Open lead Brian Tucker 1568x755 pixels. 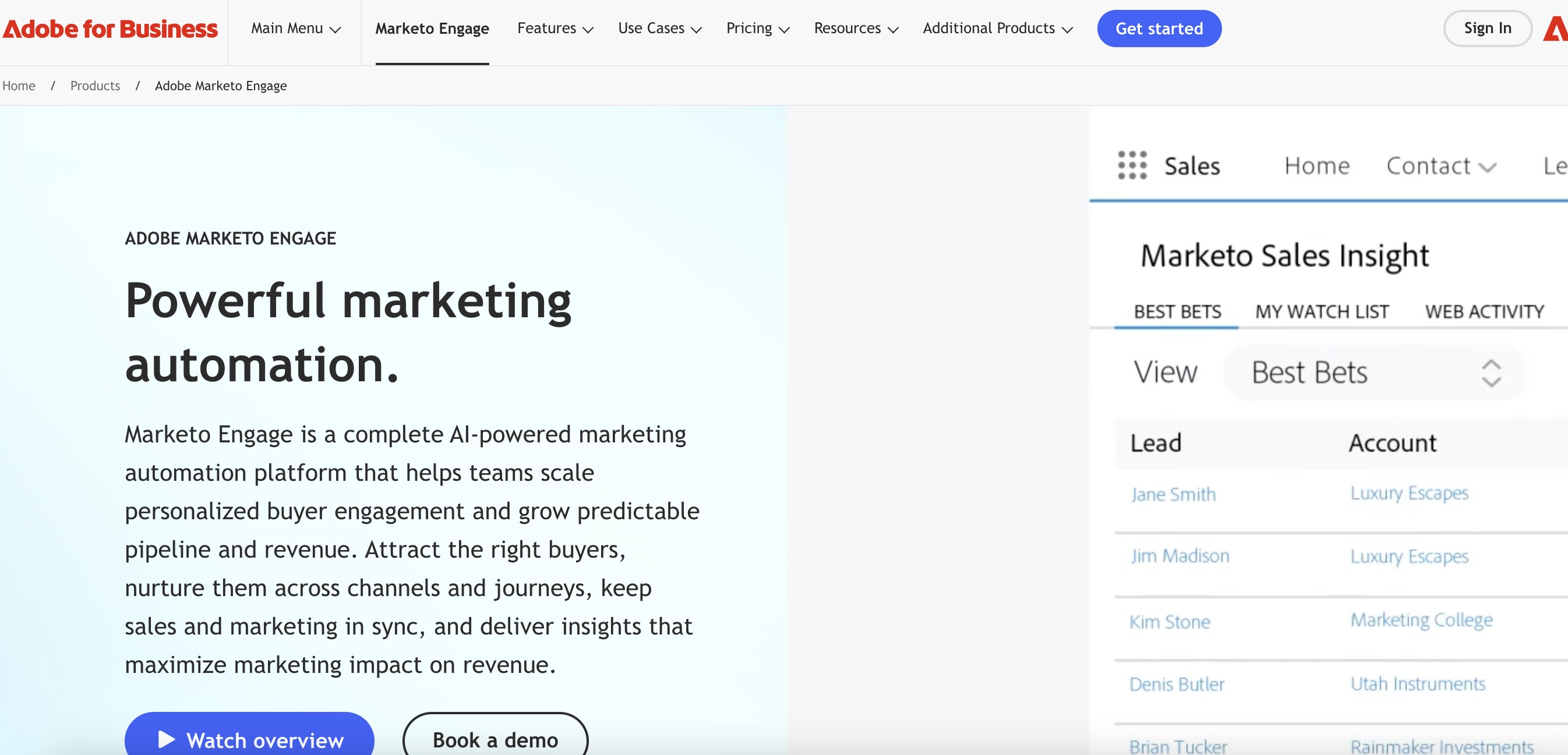[x=1178, y=746]
